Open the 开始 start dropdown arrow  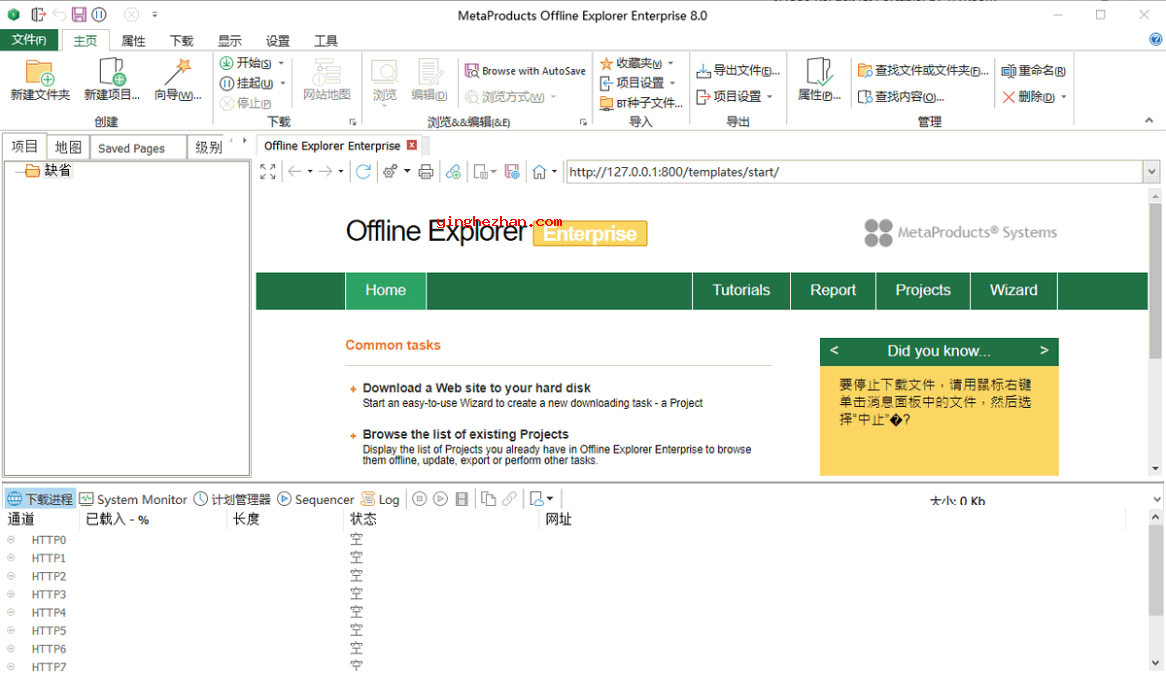[281, 63]
